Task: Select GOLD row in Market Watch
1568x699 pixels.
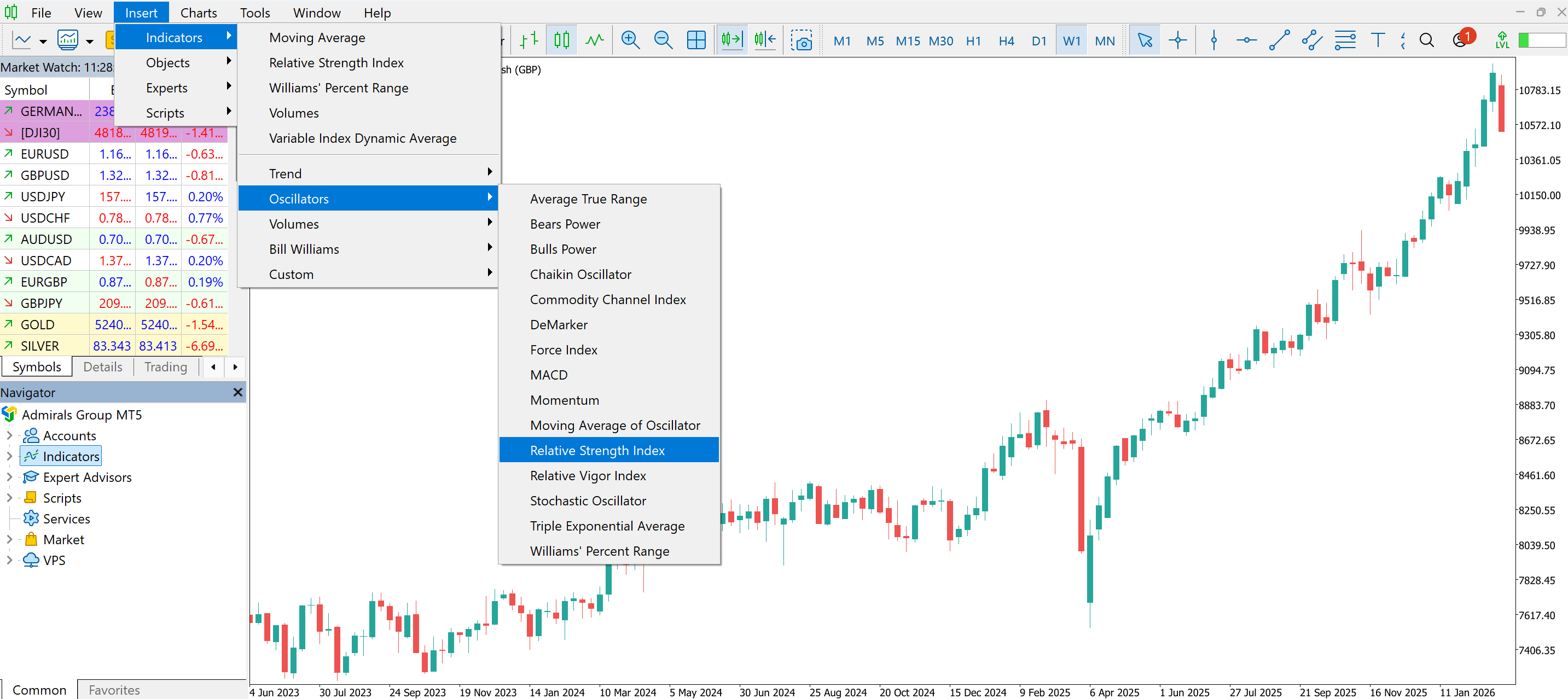Action: point(114,325)
